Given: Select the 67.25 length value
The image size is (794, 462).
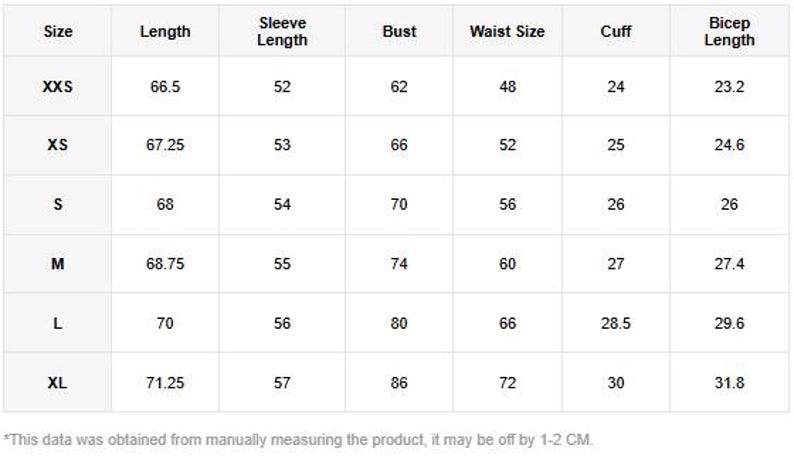Looking at the screenshot, I should point(165,145).
